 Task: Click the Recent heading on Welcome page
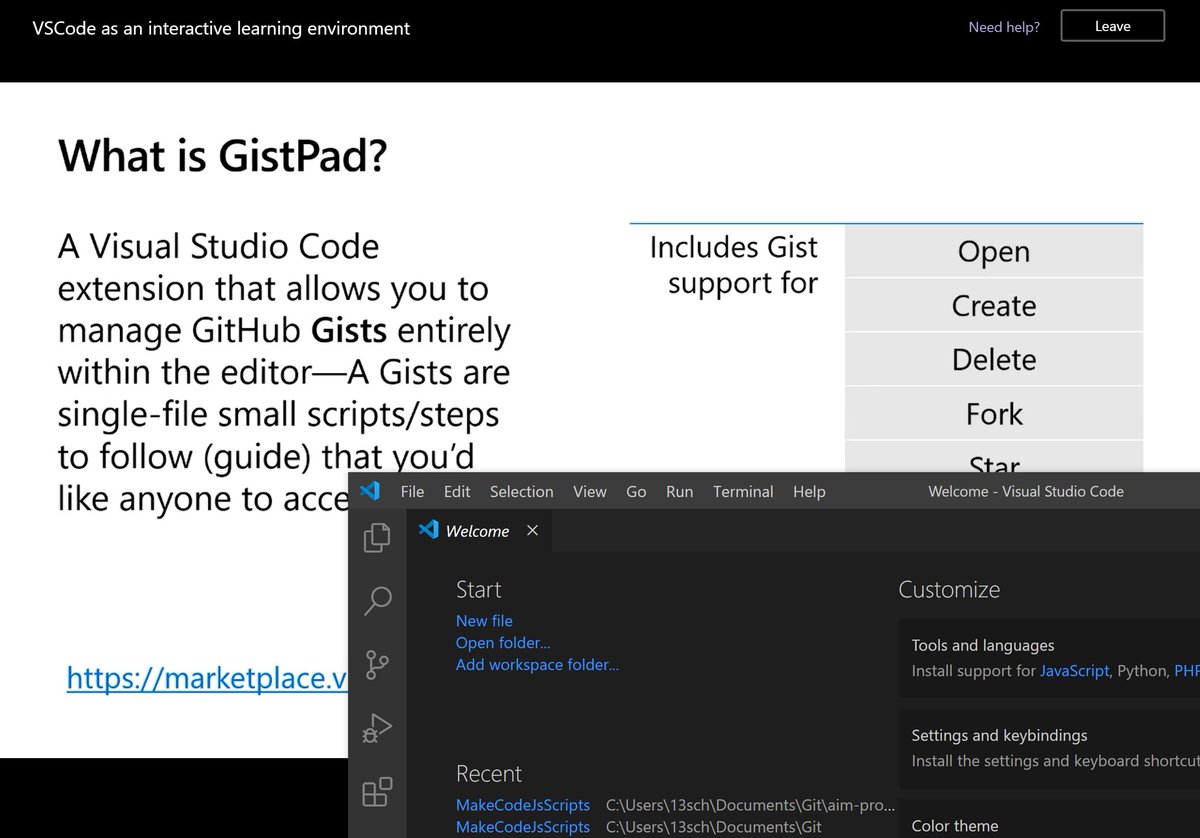489,773
